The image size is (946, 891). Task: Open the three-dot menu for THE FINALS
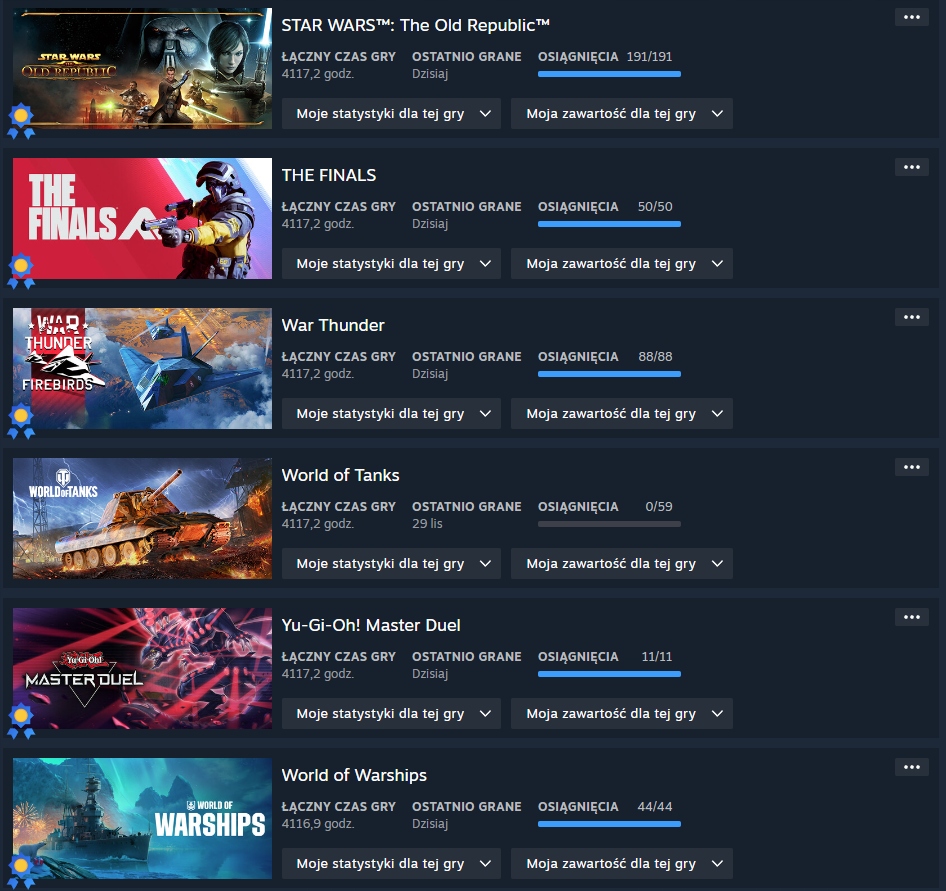912,167
